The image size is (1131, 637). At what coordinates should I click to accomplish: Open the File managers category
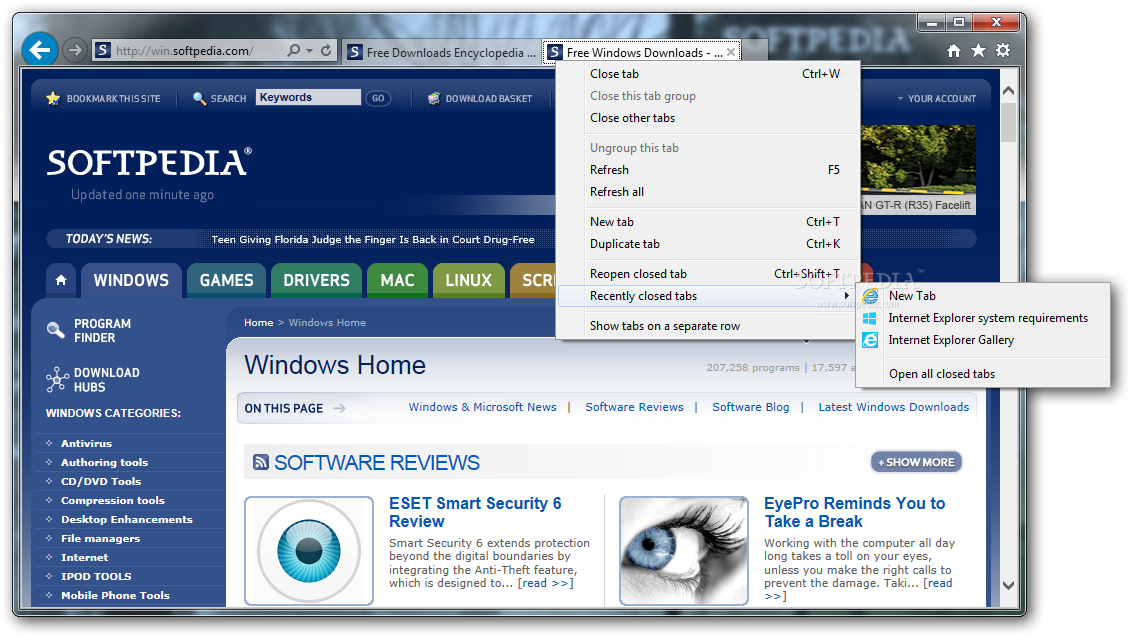[x=100, y=538]
